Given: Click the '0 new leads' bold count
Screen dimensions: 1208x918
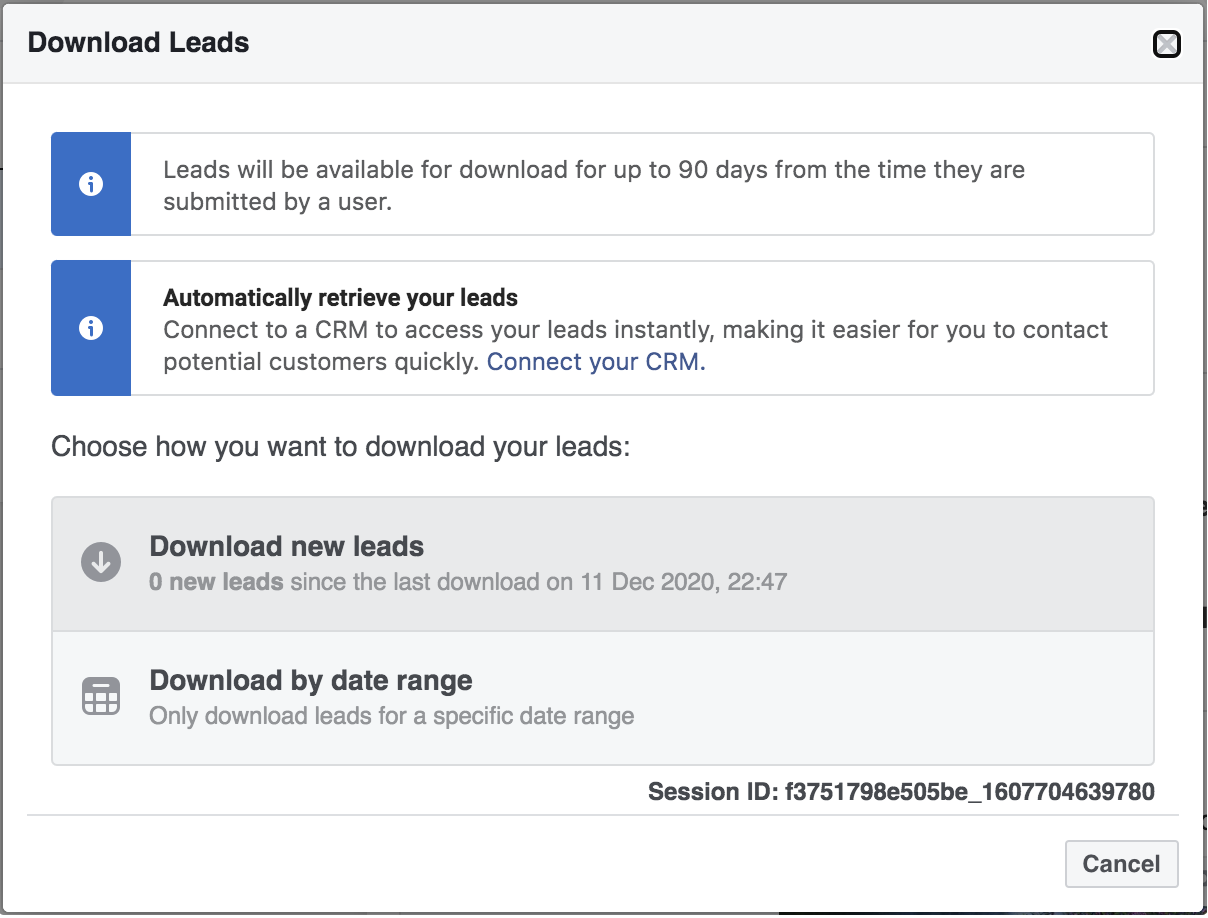Looking at the screenshot, I should pyautogui.click(x=216, y=582).
